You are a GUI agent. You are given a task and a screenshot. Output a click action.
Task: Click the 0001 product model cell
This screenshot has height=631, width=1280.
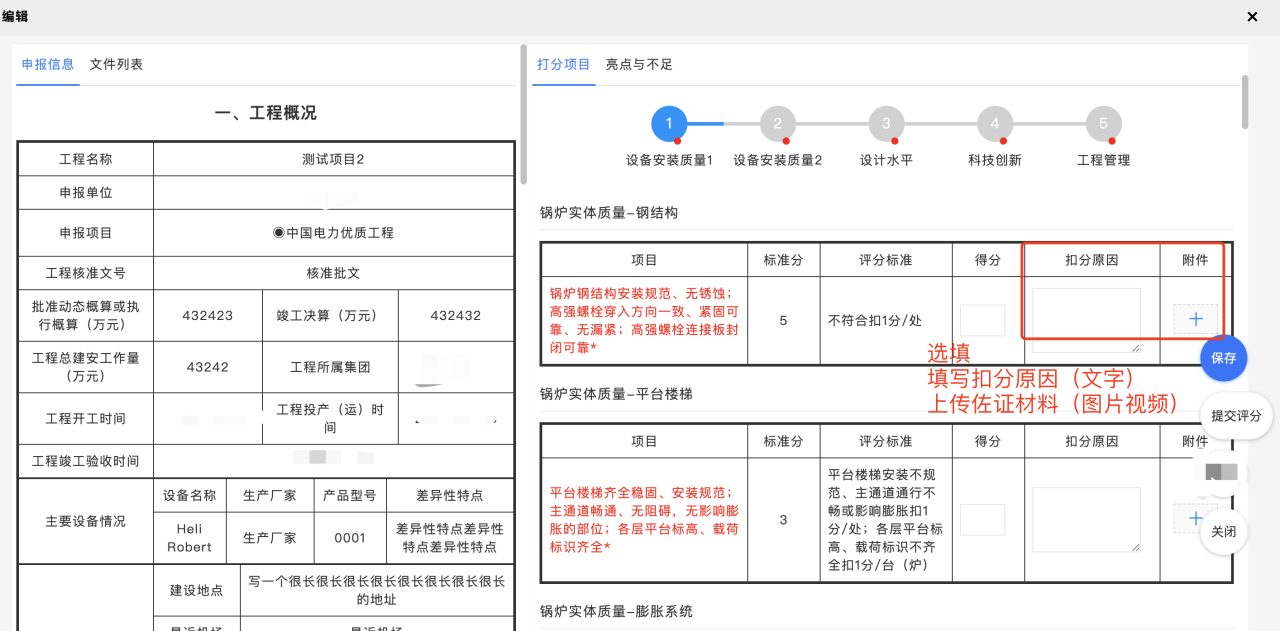(x=350, y=537)
